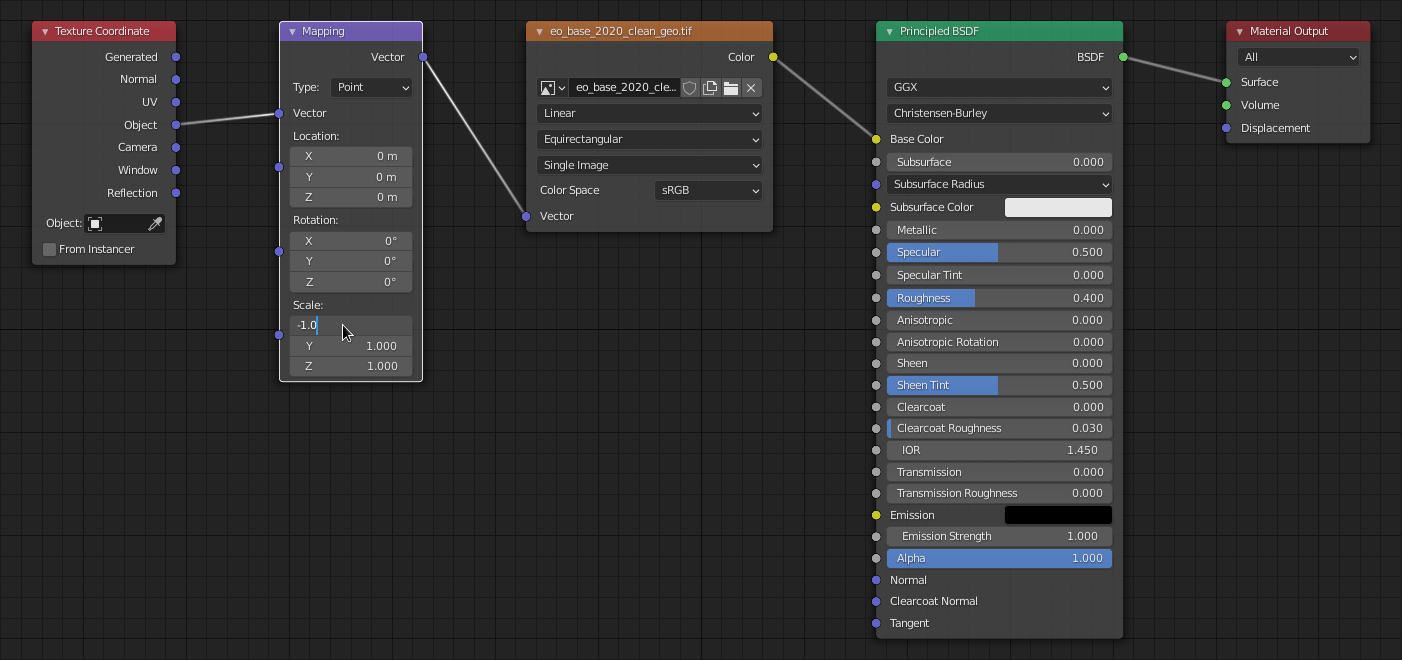
Task: Browse images via the image thumbnail icon
Action: [549, 88]
